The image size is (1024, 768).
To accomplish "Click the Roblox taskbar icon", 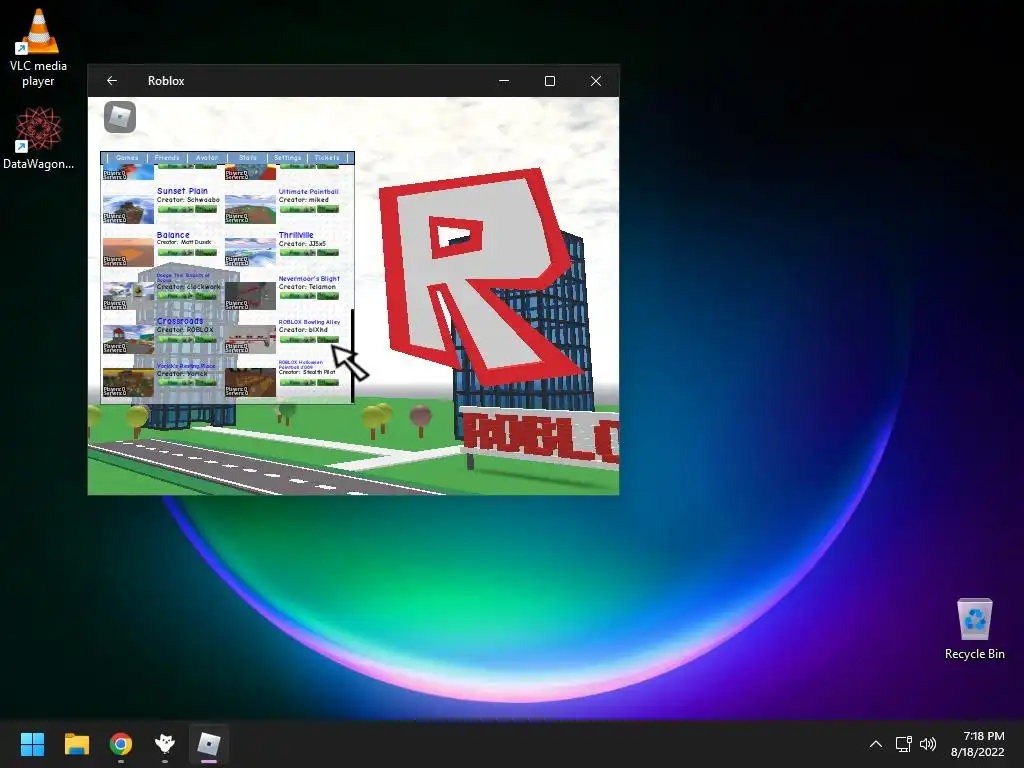I will (x=209, y=744).
